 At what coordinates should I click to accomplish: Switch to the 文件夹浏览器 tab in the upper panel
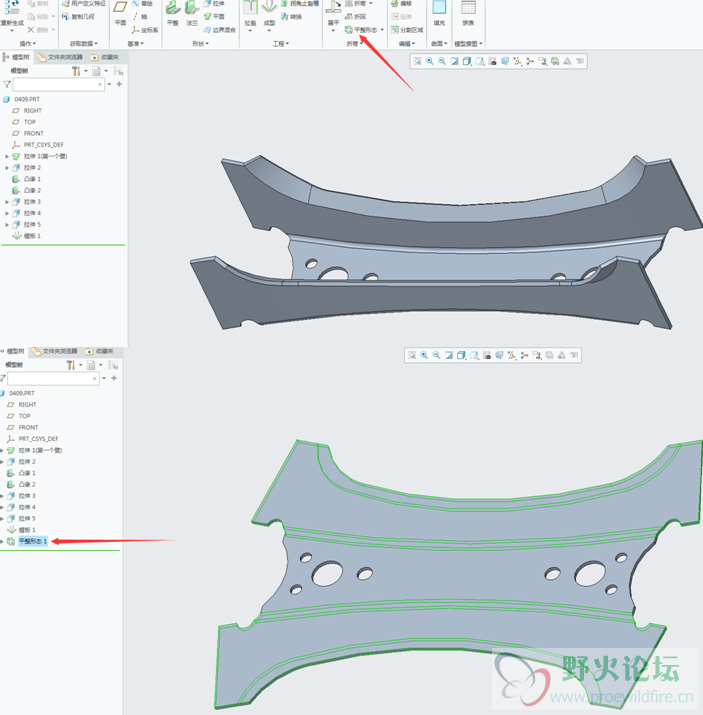[61, 57]
